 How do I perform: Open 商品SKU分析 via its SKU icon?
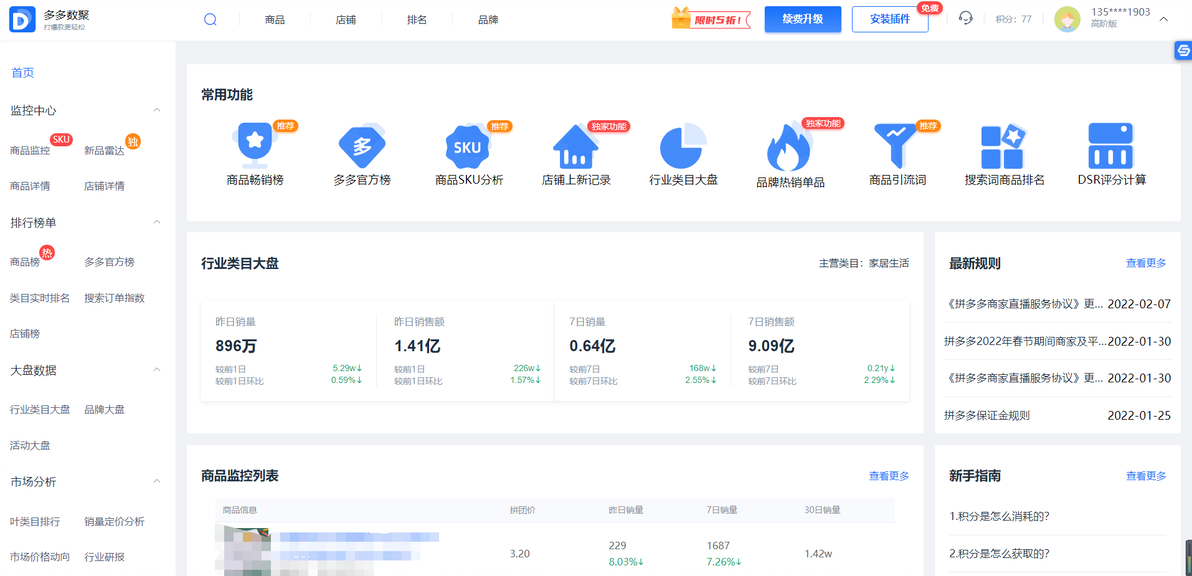click(x=469, y=145)
